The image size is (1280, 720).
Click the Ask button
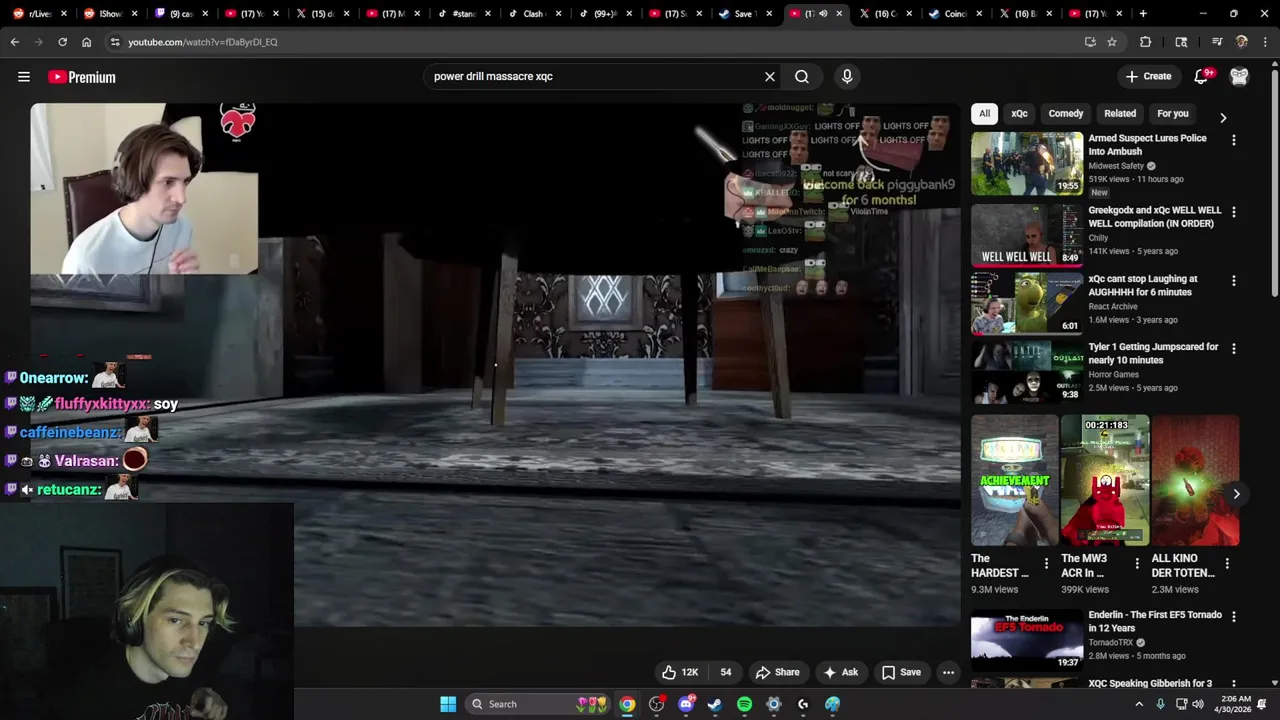[x=840, y=672]
